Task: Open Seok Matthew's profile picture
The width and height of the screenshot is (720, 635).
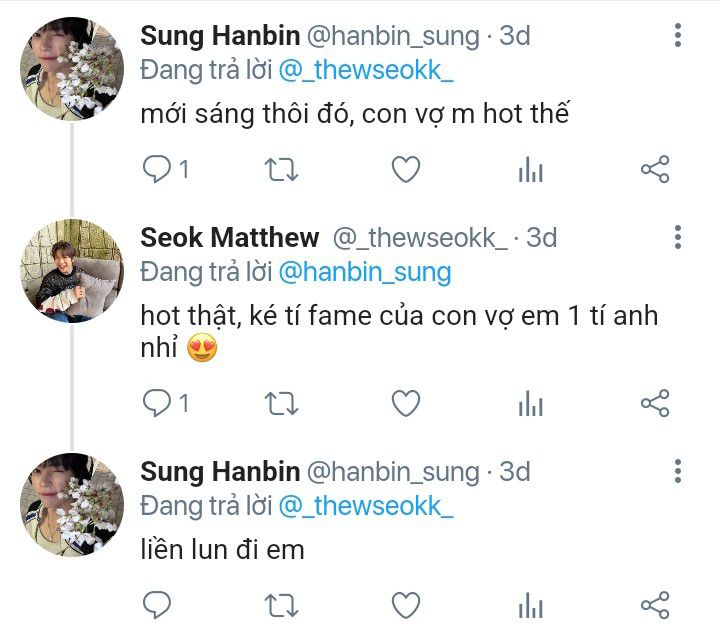Action: (x=72, y=270)
